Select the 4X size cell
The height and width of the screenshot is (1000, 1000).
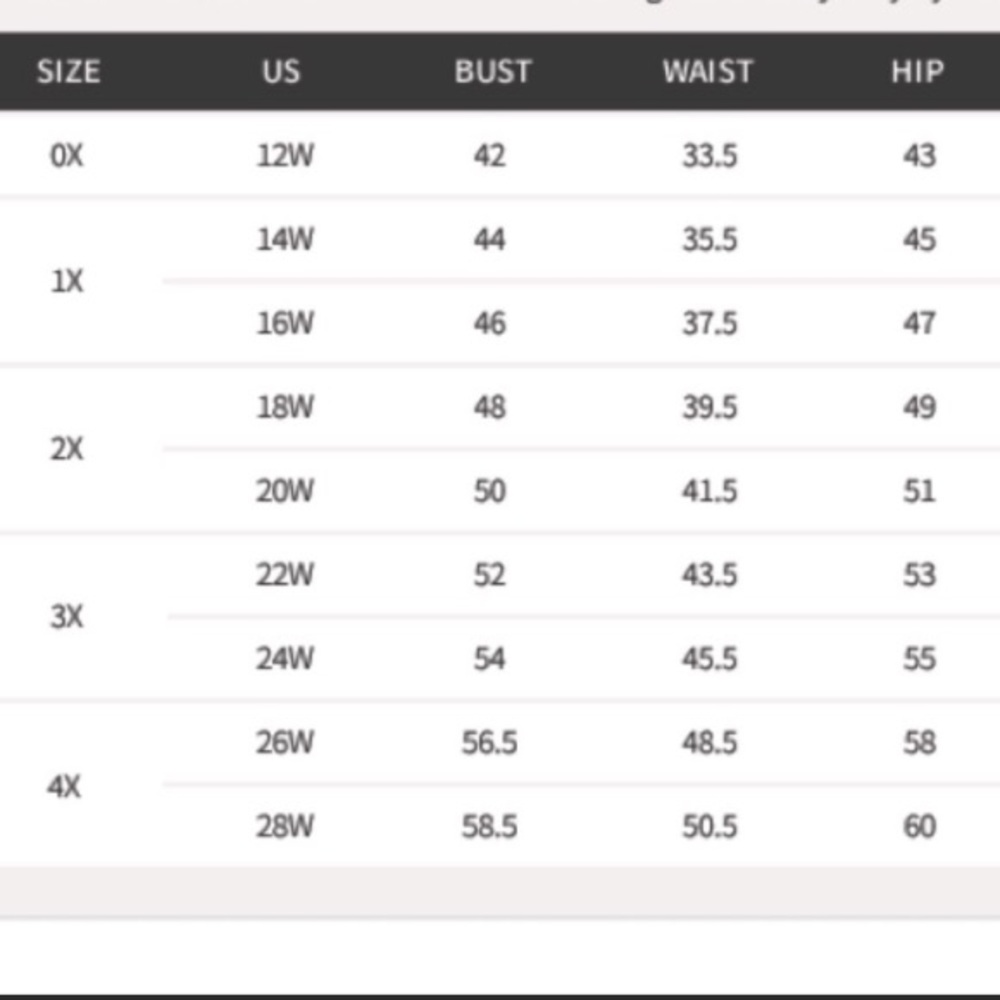coord(64,787)
